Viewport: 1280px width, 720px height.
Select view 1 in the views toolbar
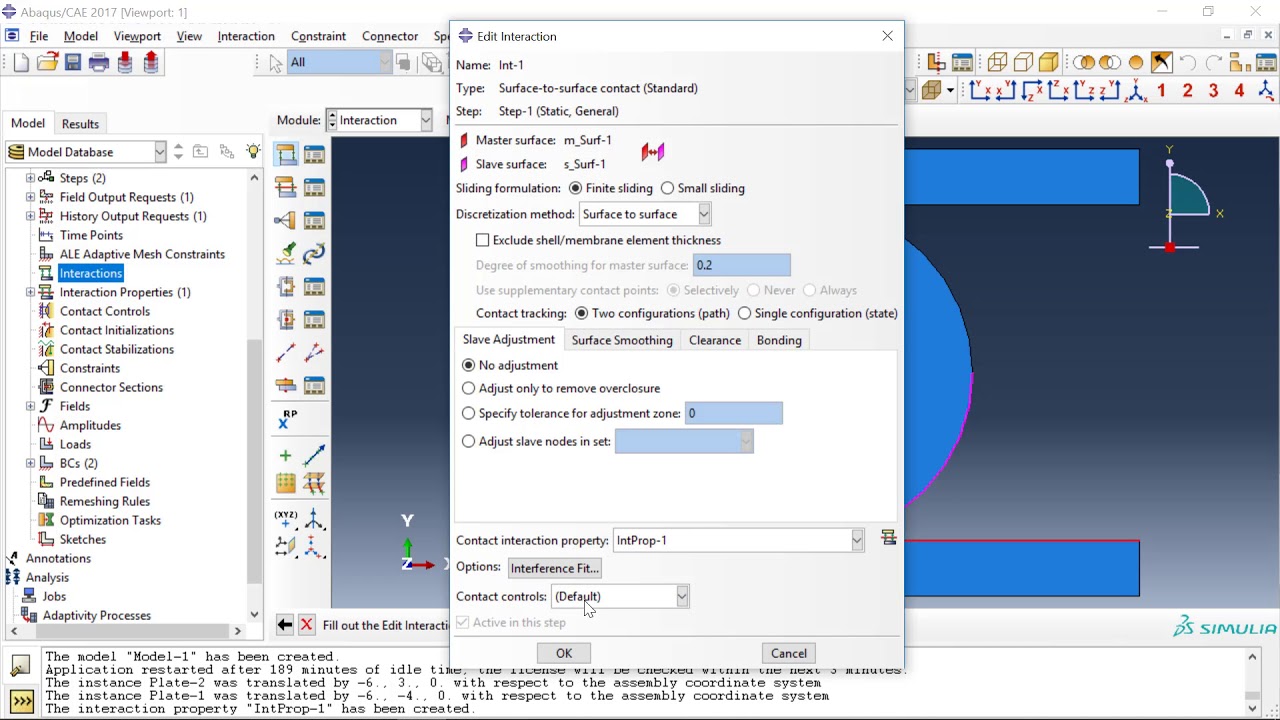[x=1161, y=91]
